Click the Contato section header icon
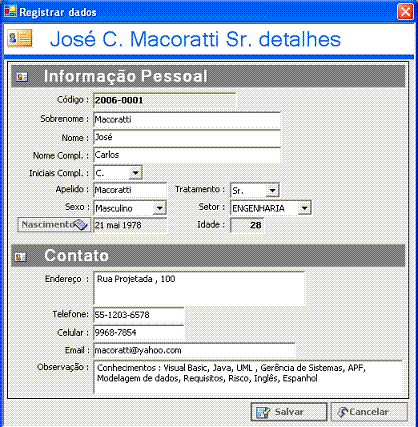Viewport: 418px width, 427px height. pos(21,257)
